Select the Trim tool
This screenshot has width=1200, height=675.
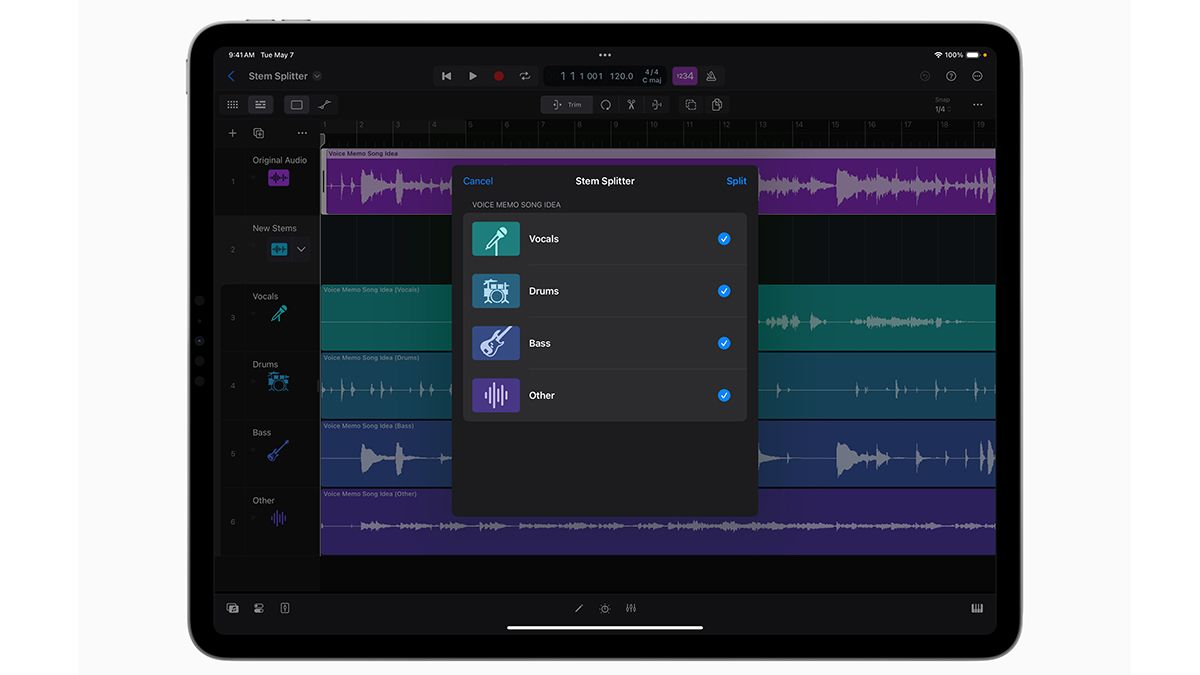pyautogui.click(x=567, y=104)
